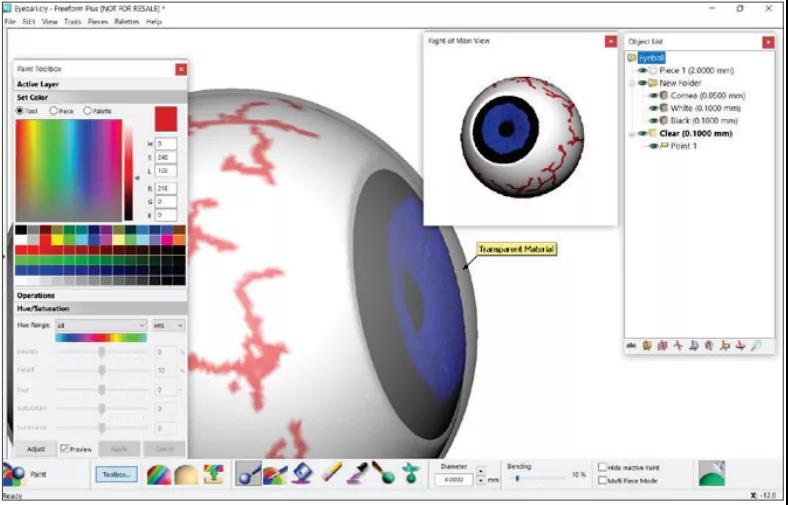Select the Cornea piece icon in Object List
The image size is (788, 505).
coord(663,95)
